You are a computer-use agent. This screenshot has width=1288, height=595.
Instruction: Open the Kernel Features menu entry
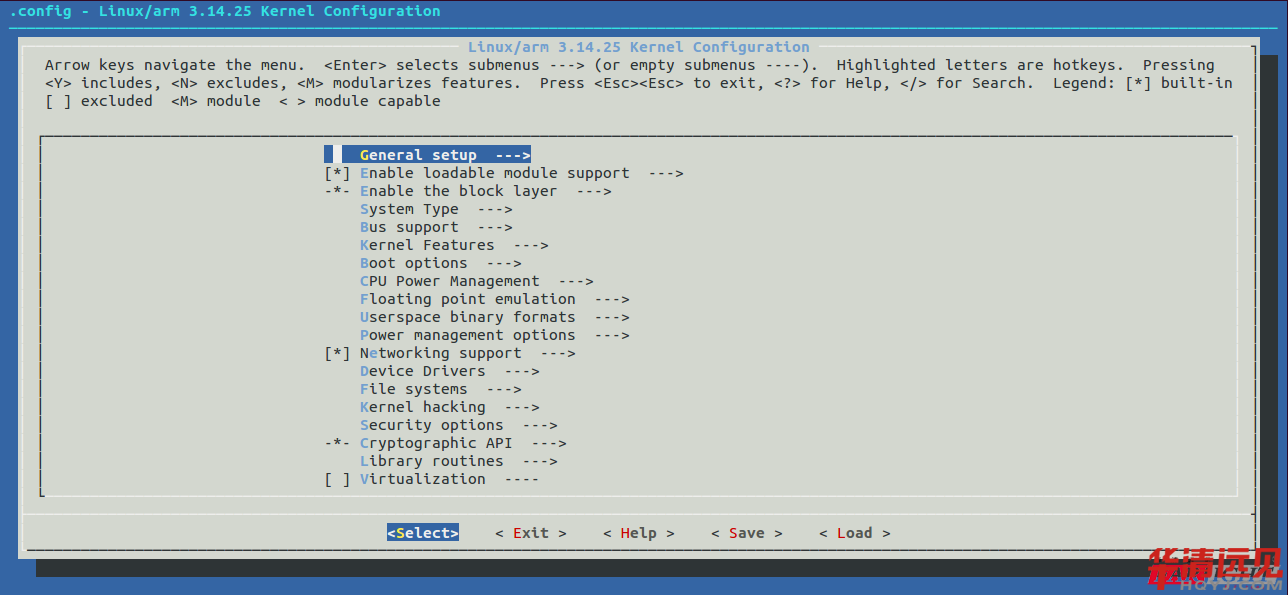tap(427, 245)
